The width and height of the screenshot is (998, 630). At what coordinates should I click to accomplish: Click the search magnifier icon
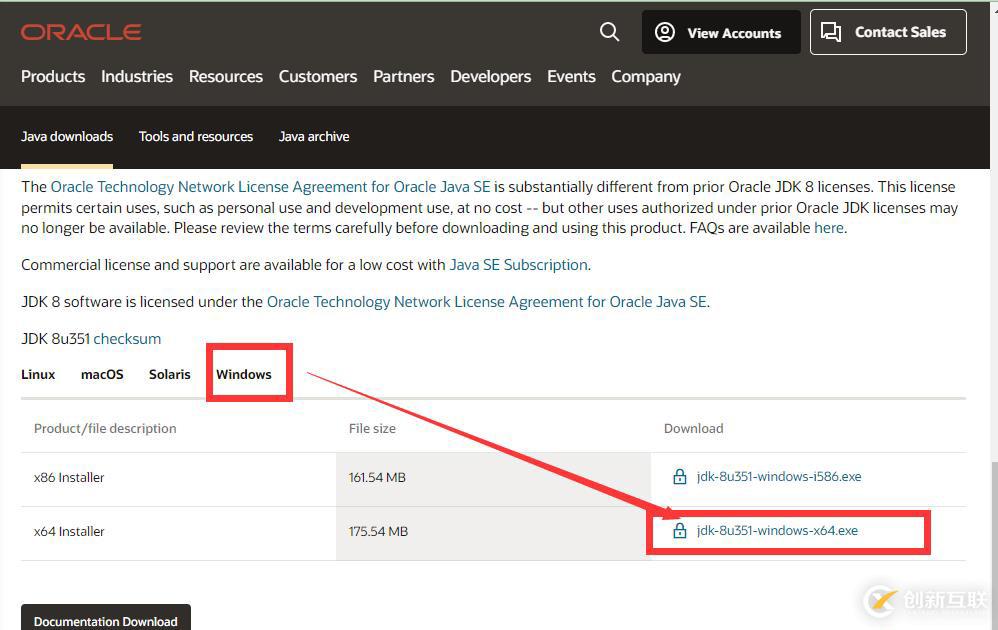(609, 32)
